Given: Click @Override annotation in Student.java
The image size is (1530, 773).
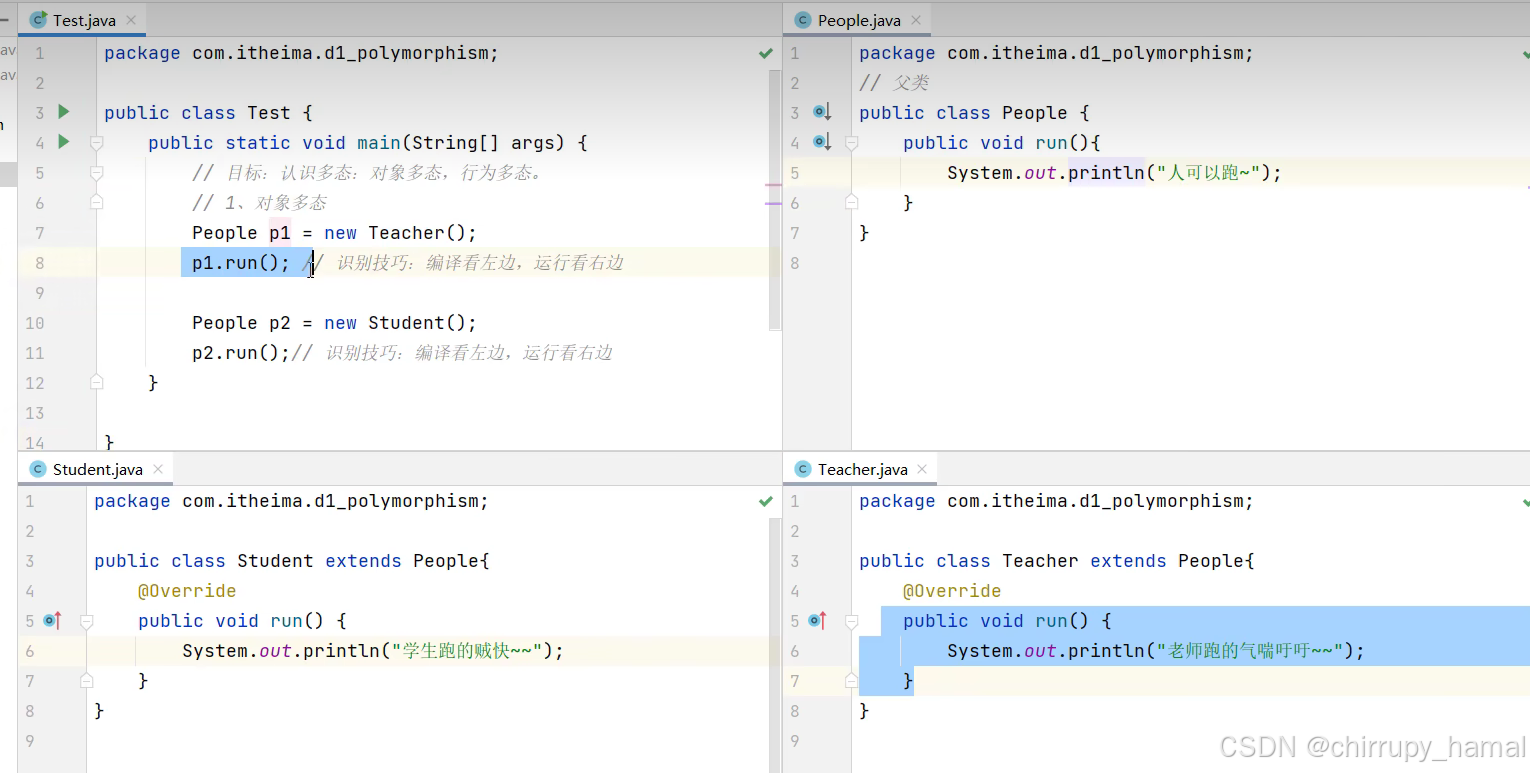Looking at the screenshot, I should (187, 591).
